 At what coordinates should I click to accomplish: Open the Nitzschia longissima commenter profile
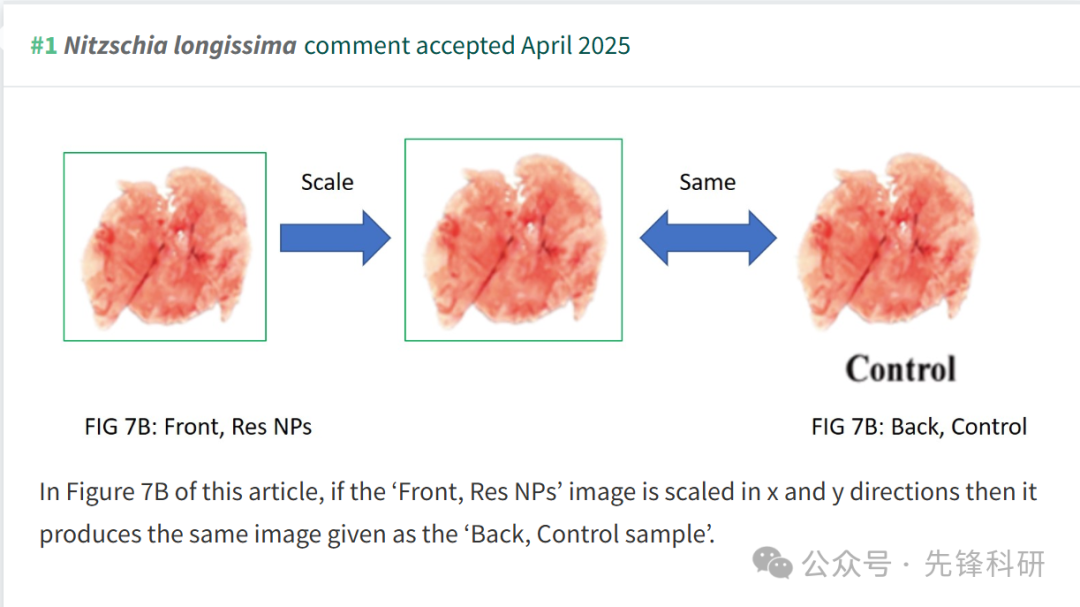point(180,45)
